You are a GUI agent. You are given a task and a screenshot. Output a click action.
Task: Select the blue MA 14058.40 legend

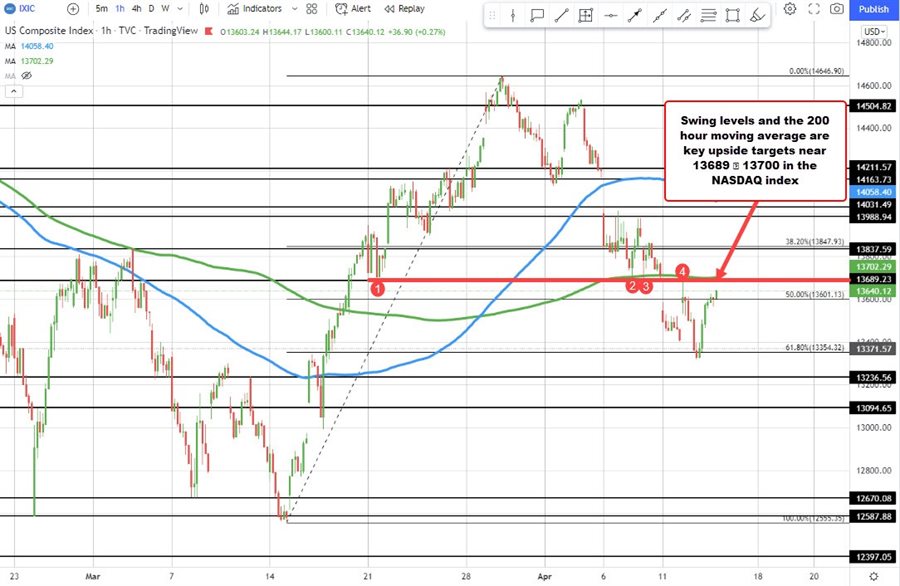coord(29,46)
